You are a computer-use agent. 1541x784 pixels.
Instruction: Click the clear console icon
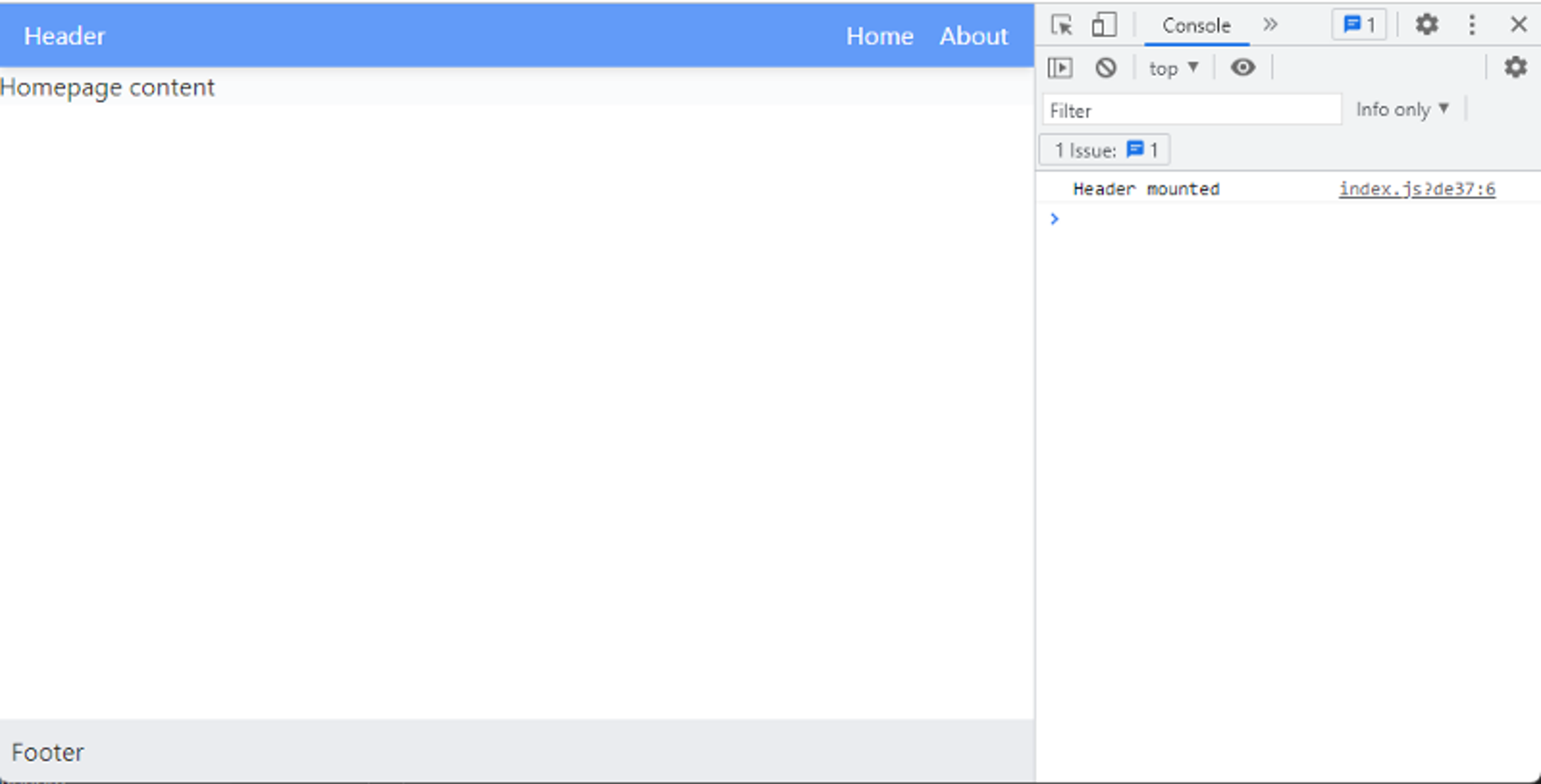pos(1106,67)
